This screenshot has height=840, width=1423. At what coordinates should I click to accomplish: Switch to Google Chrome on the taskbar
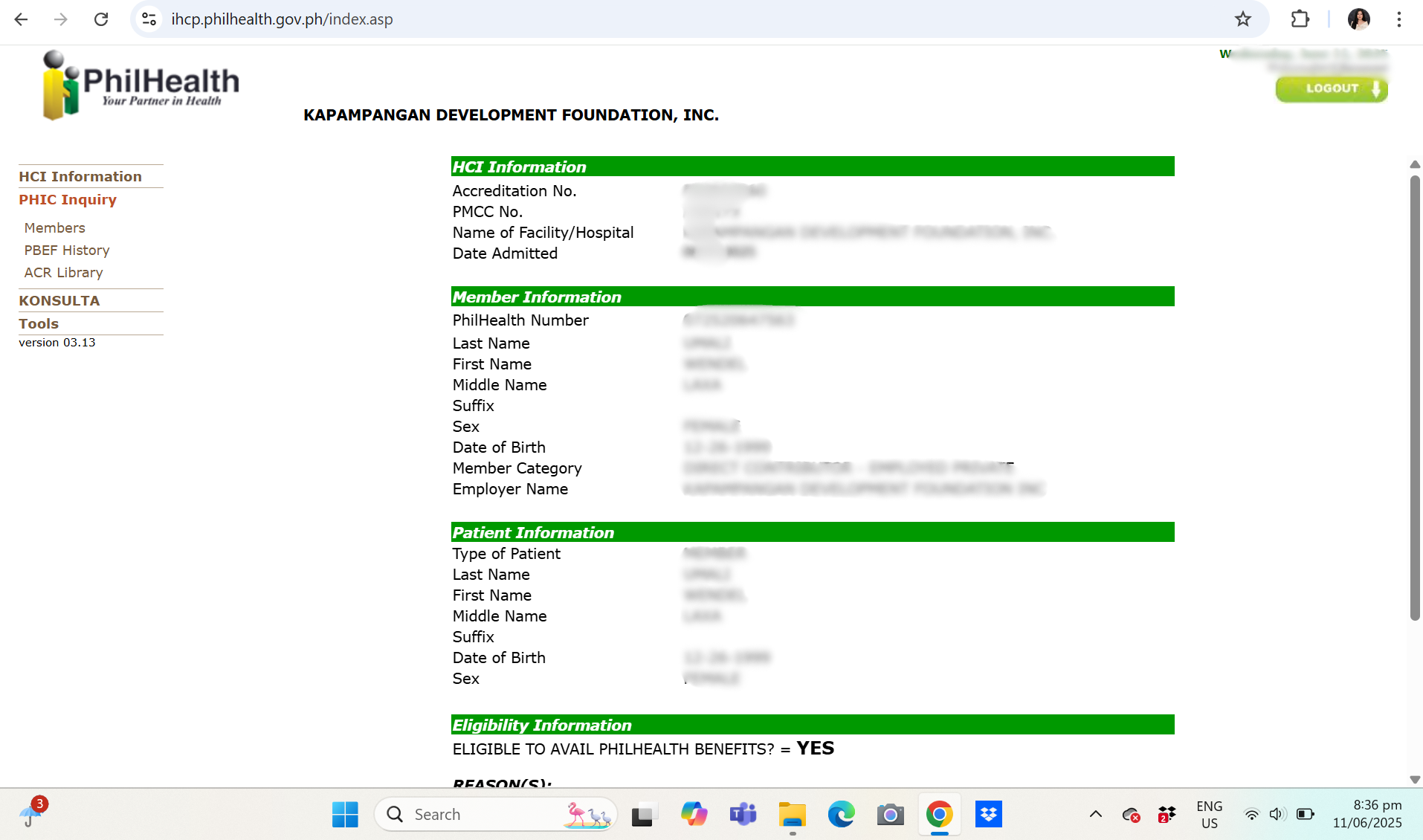pos(939,815)
